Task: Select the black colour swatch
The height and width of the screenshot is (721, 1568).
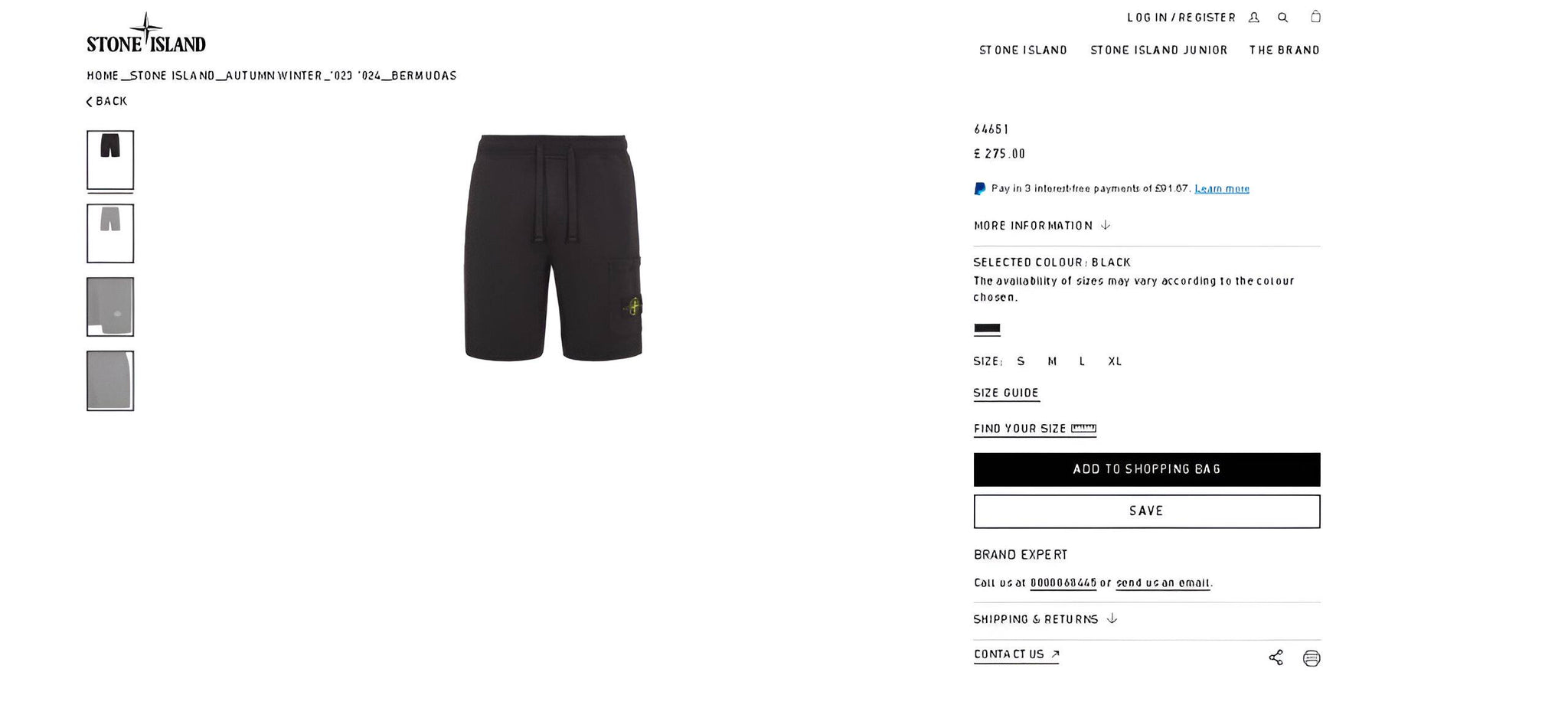Action: (x=987, y=329)
